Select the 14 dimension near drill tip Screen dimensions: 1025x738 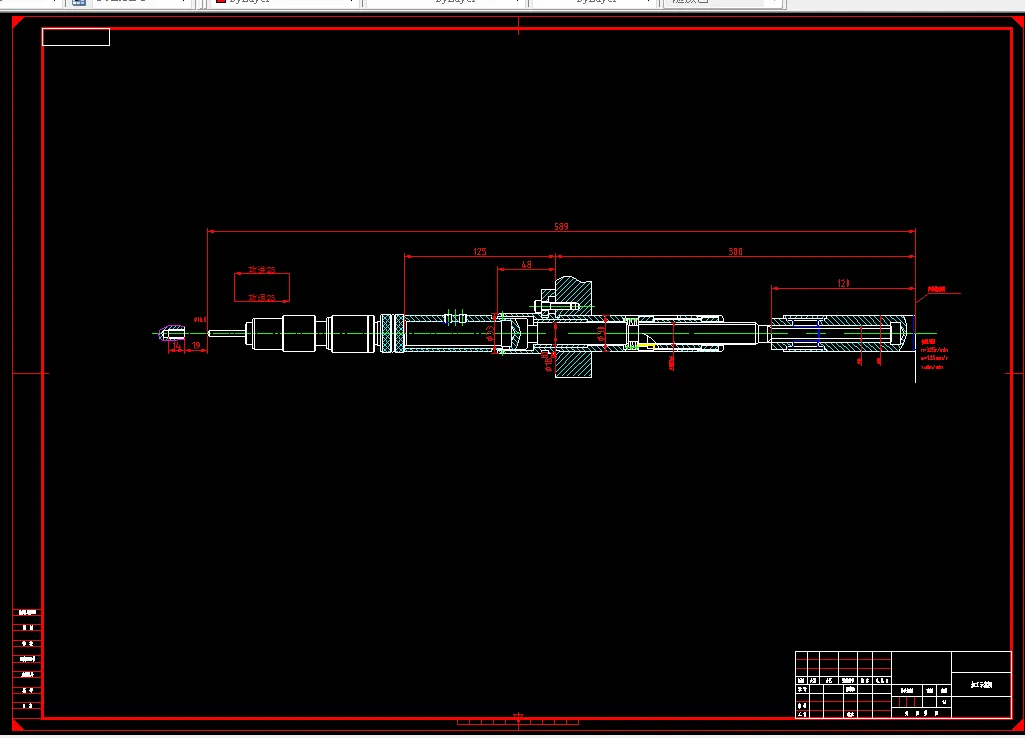pyautogui.click(x=176, y=346)
